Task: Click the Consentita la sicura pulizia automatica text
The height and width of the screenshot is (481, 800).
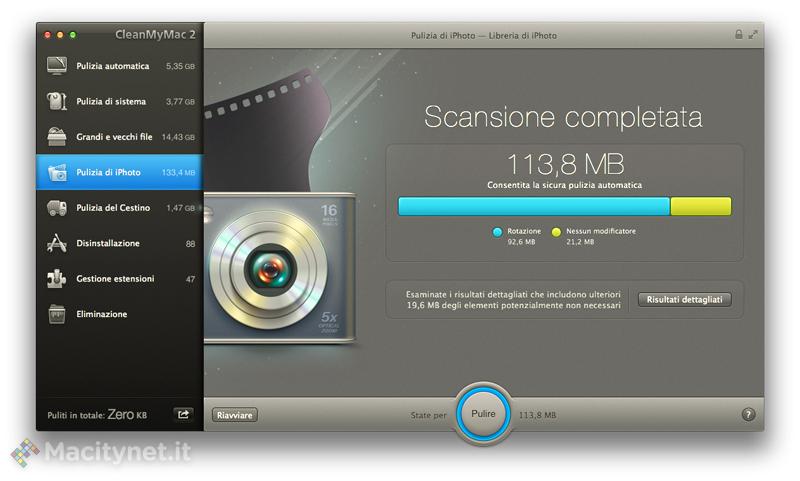Action: coord(564,185)
